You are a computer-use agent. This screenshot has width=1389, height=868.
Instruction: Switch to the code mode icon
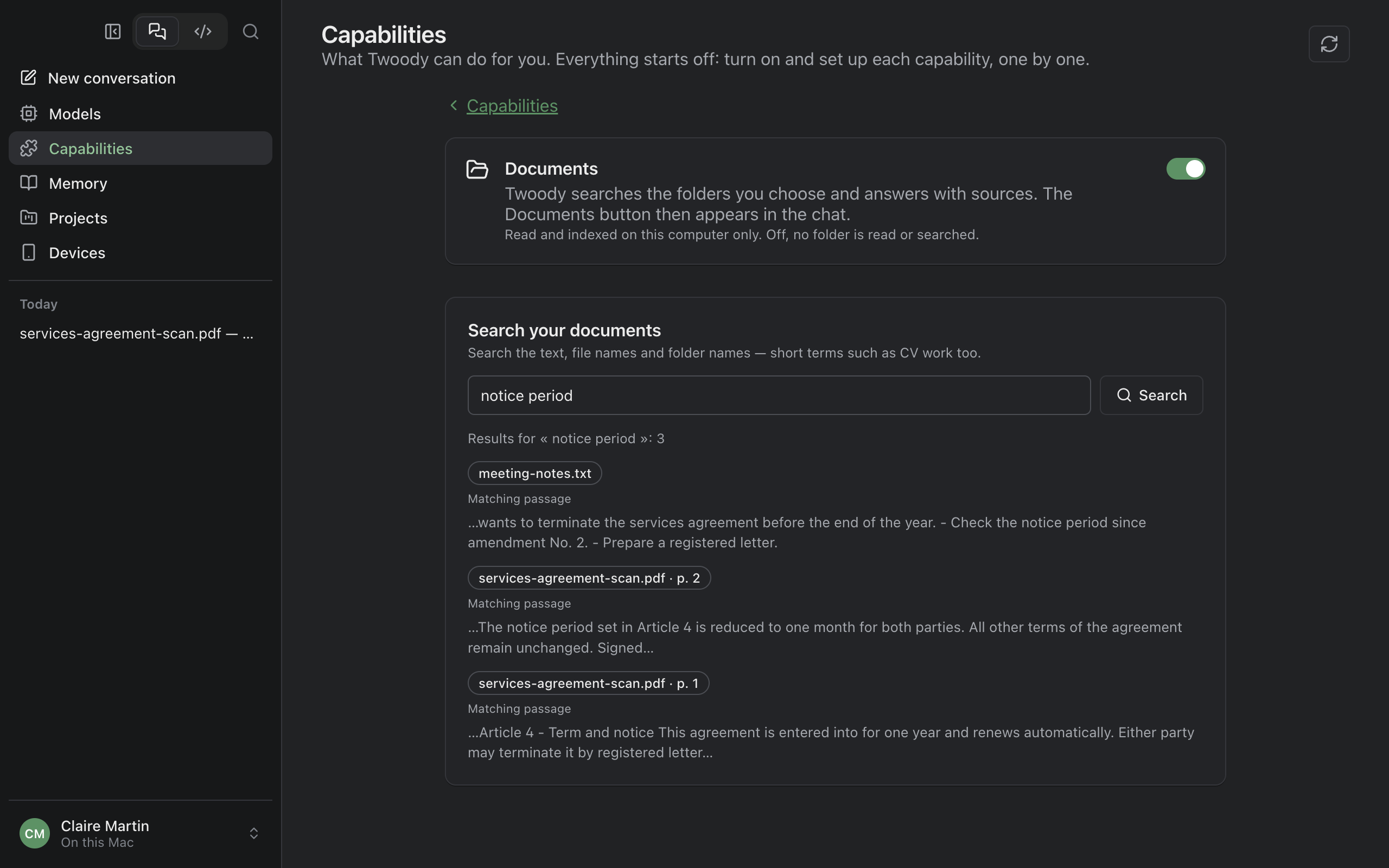tap(202, 31)
